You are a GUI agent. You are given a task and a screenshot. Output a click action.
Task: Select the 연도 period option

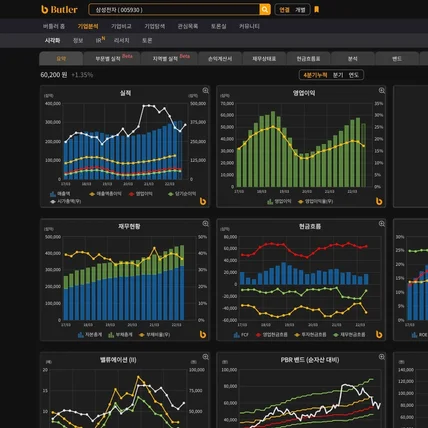coord(353,75)
